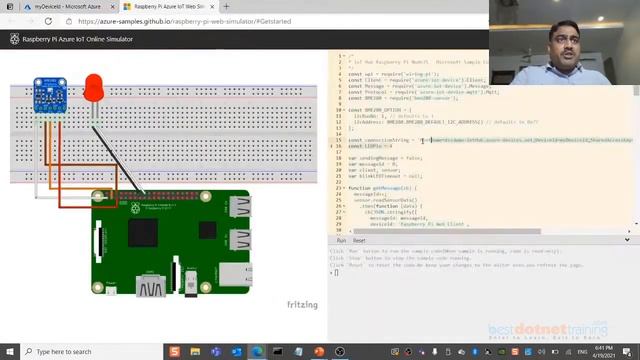Click the Type here to search box
Screen dimensions: 640x360
click(x=91, y=351)
